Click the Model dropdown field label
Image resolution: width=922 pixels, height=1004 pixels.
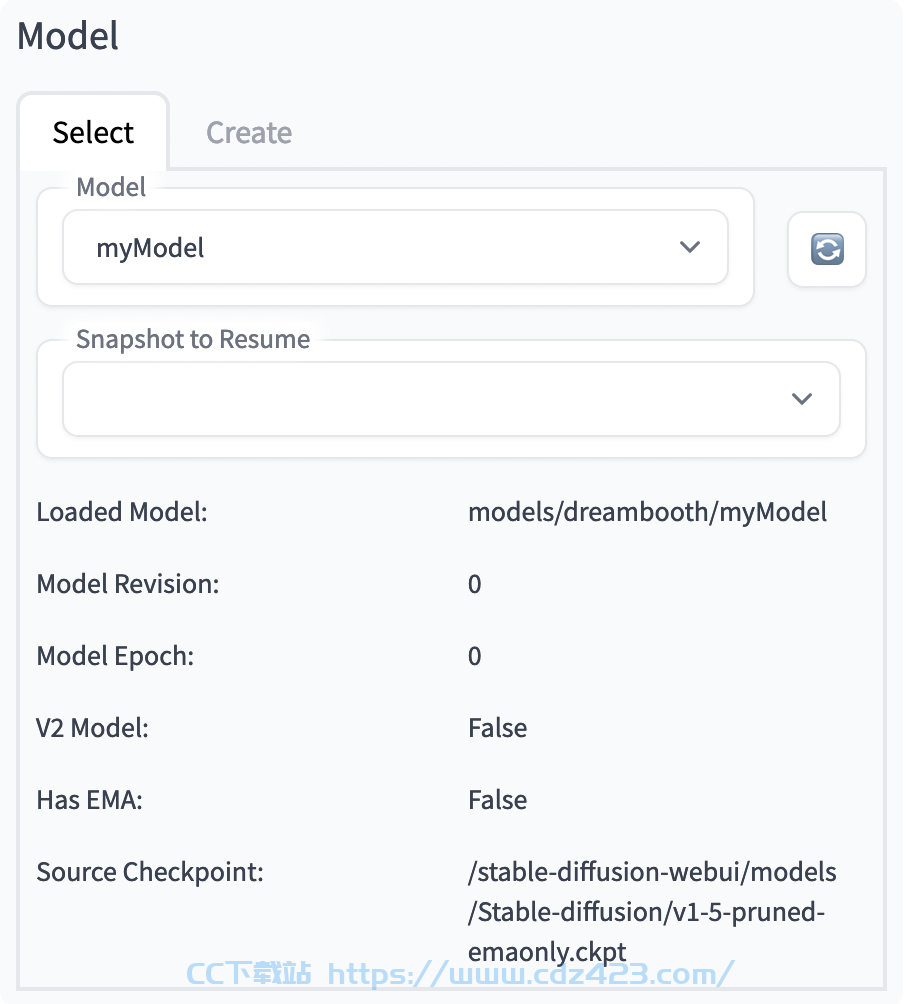click(x=111, y=187)
